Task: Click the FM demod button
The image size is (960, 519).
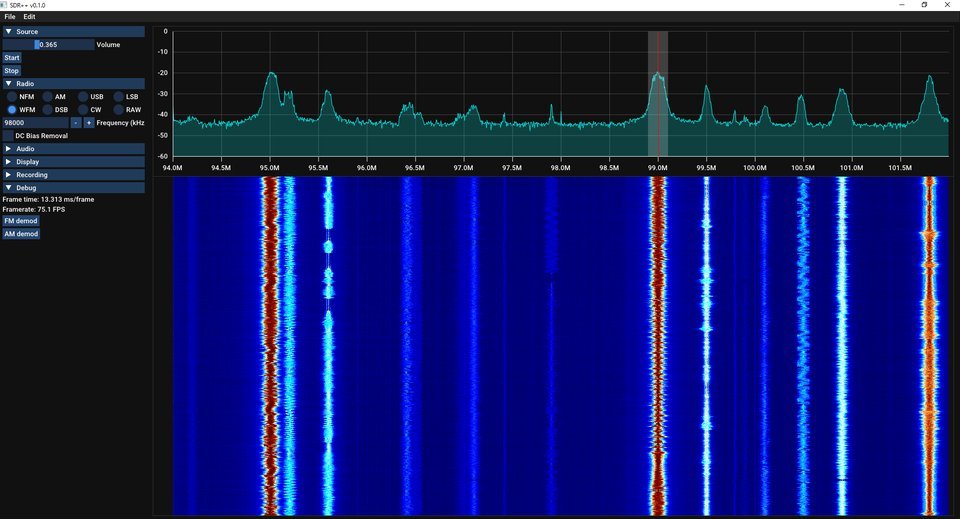Action: (x=21, y=221)
